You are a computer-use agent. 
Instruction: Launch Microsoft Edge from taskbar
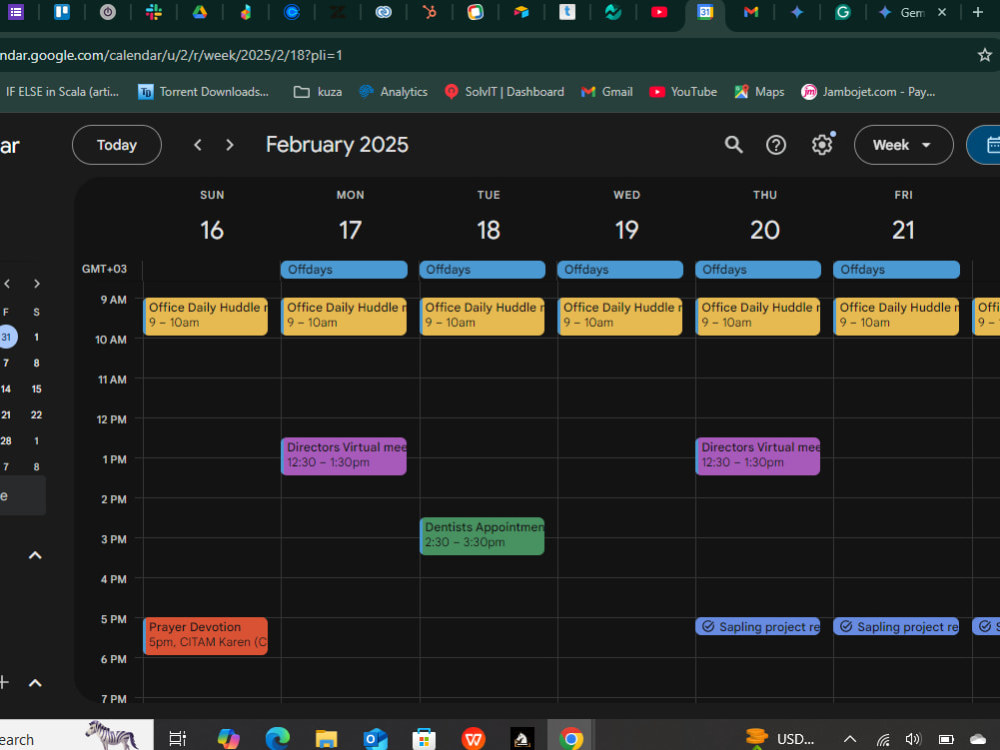pyautogui.click(x=277, y=739)
